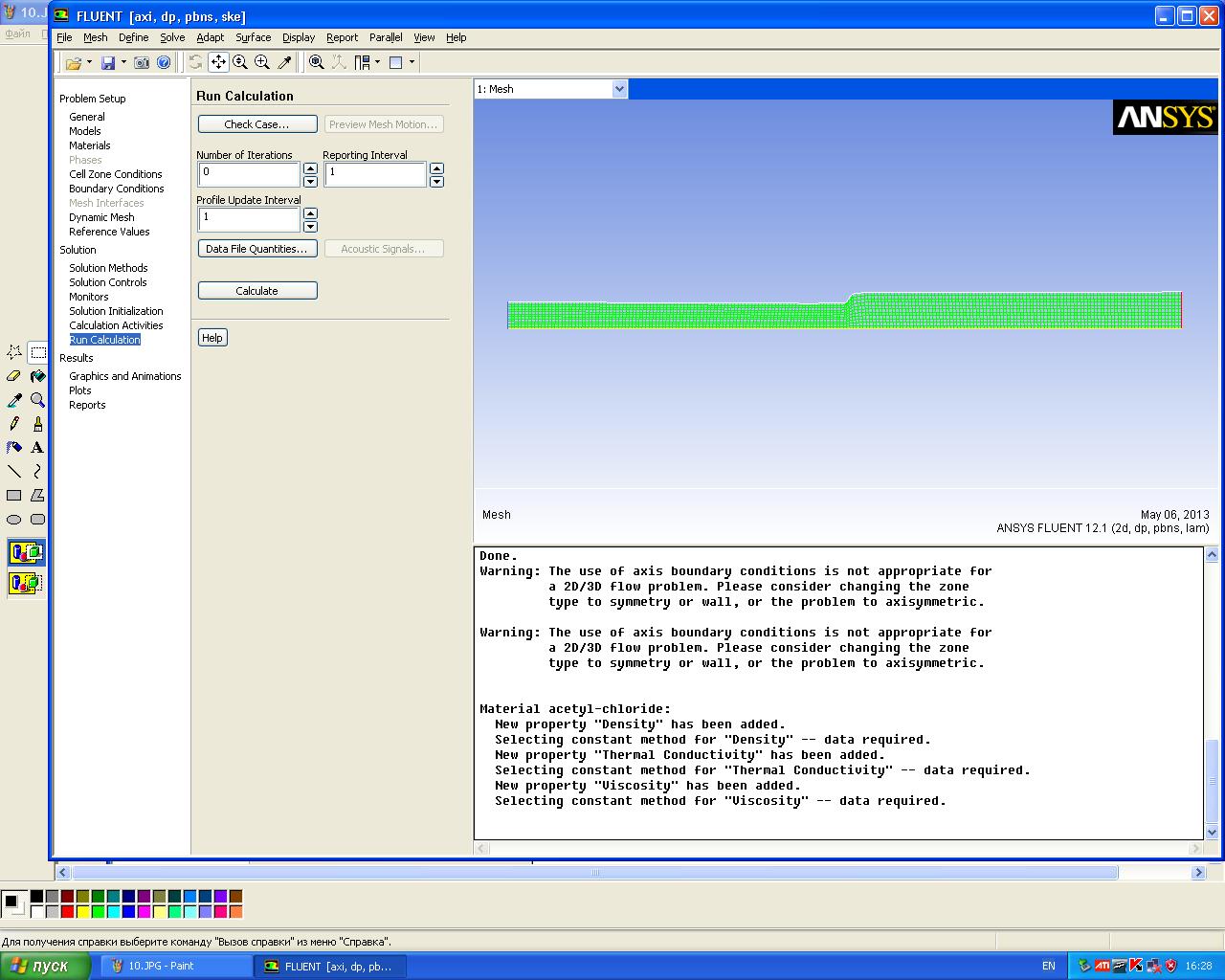The image size is (1225, 980).
Task: Click the Check Case button
Action: coord(256,124)
